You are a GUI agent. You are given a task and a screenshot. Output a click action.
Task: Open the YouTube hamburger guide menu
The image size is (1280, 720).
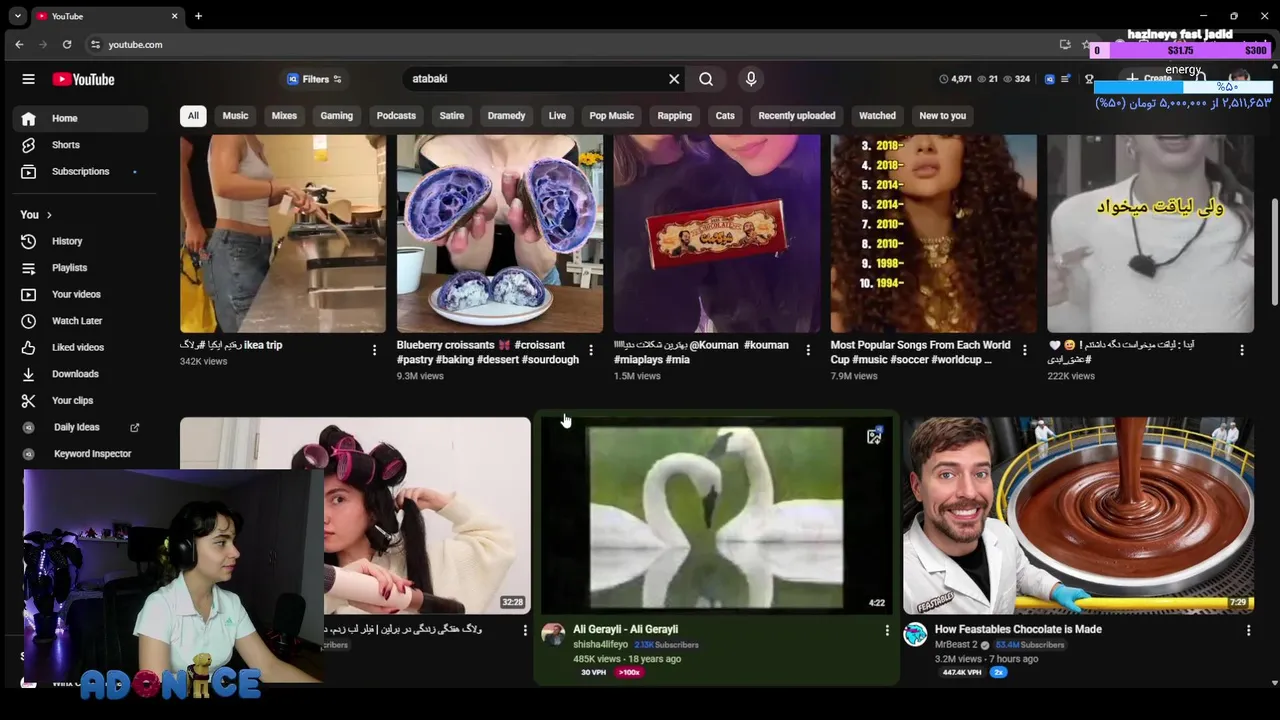coord(28,79)
